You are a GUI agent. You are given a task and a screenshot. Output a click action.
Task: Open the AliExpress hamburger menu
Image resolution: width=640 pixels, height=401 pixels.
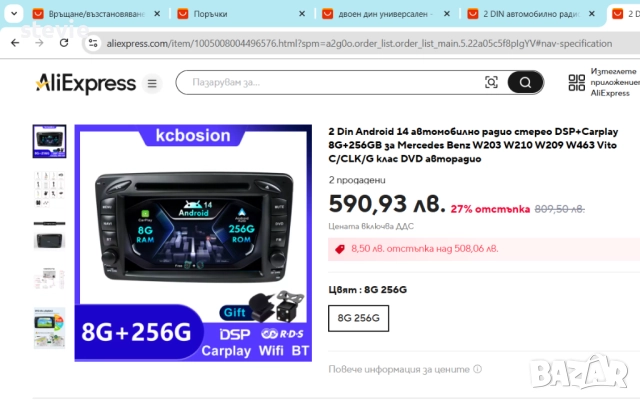pyautogui.click(x=152, y=83)
